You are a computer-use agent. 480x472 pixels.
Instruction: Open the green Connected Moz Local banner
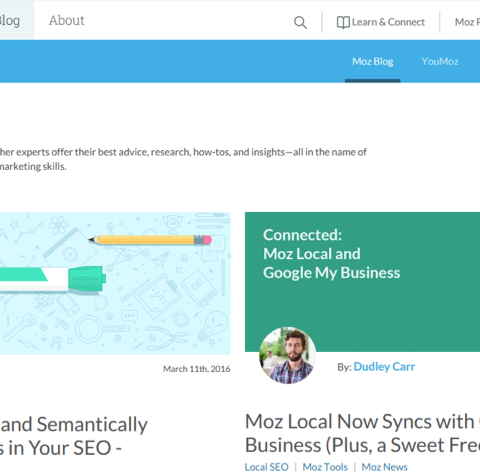pos(362,282)
